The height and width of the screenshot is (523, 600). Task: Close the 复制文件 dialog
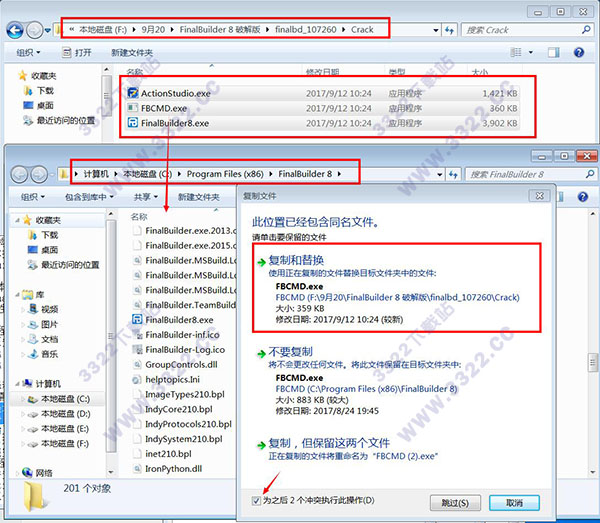(540, 196)
